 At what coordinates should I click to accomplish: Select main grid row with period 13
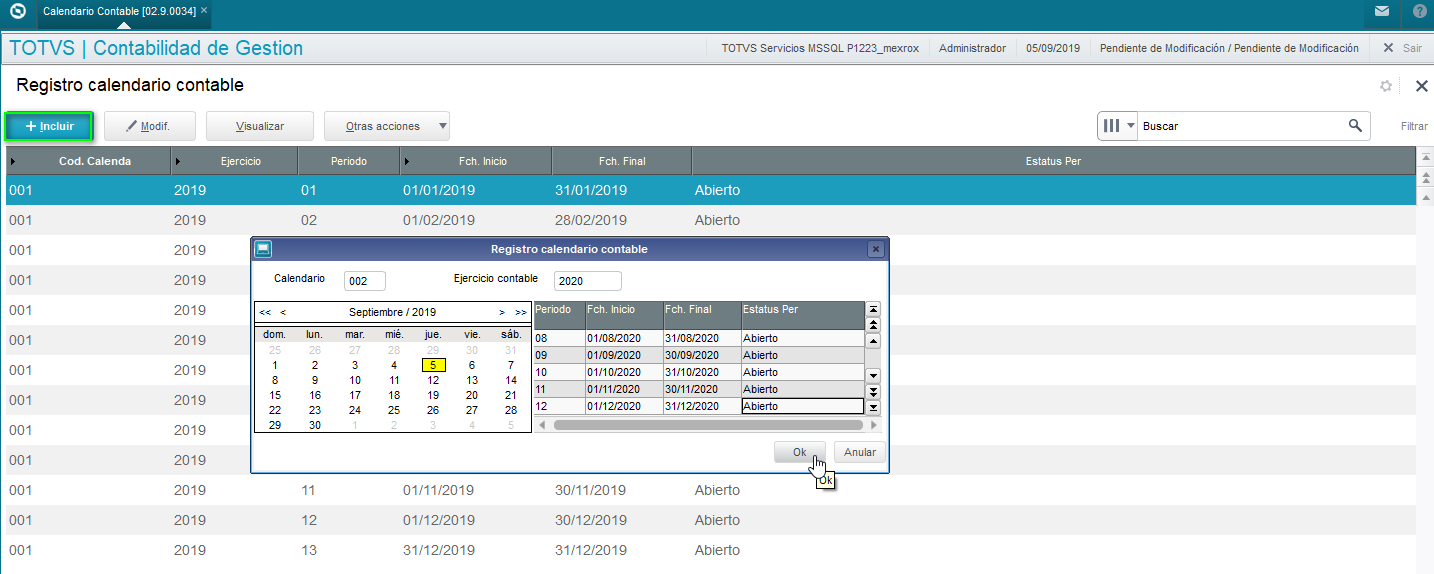point(711,550)
